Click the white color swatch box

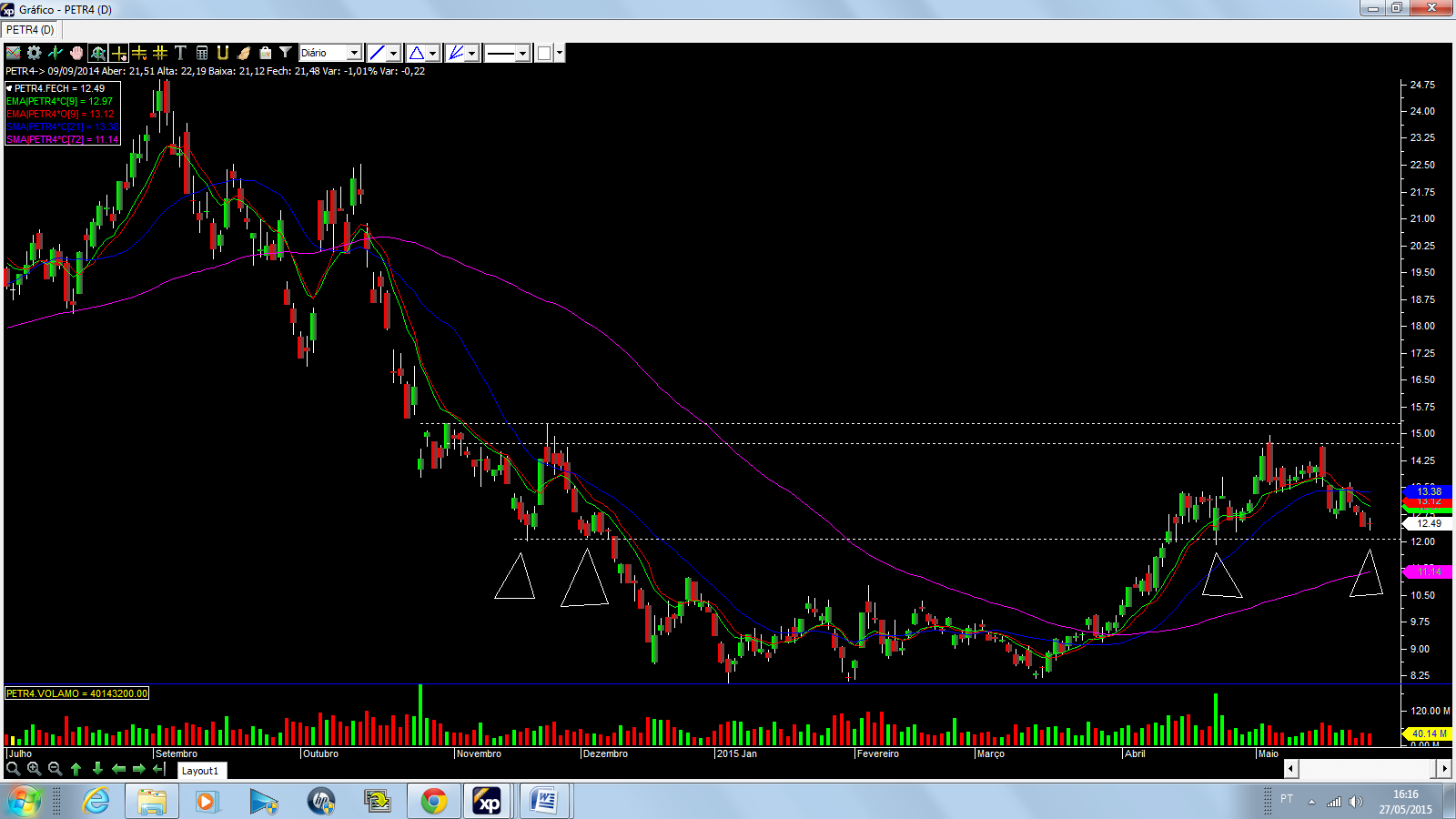pyautogui.click(x=544, y=53)
